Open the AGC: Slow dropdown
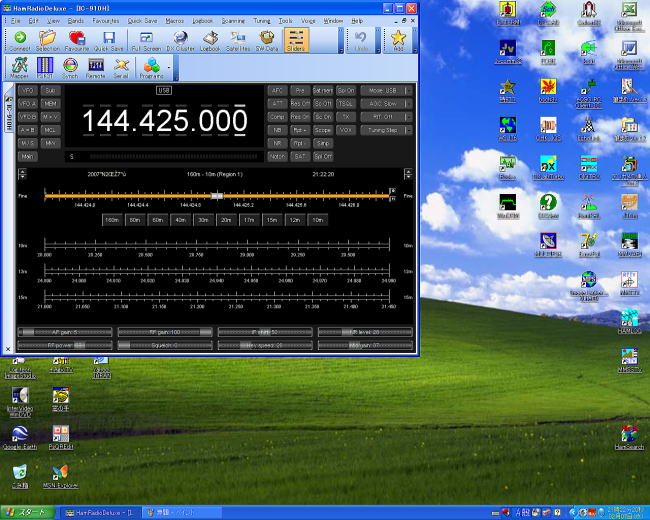Viewport: 650px width, 520px height. click(386, 104)
